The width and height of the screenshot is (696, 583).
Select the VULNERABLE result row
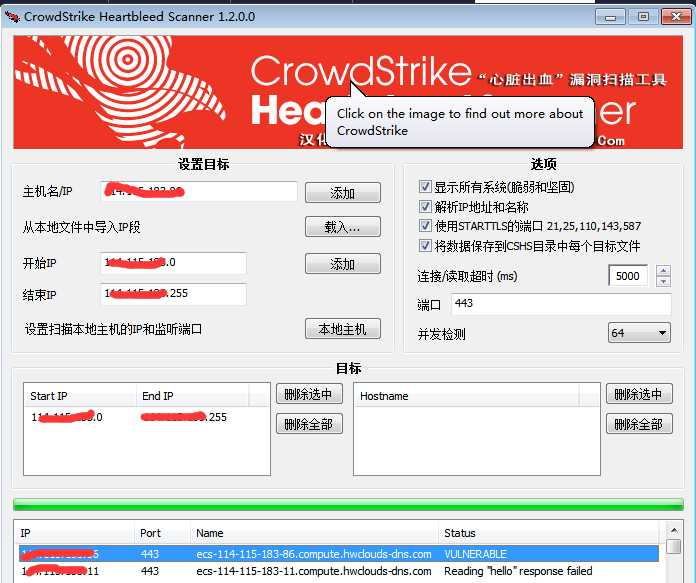339,554
